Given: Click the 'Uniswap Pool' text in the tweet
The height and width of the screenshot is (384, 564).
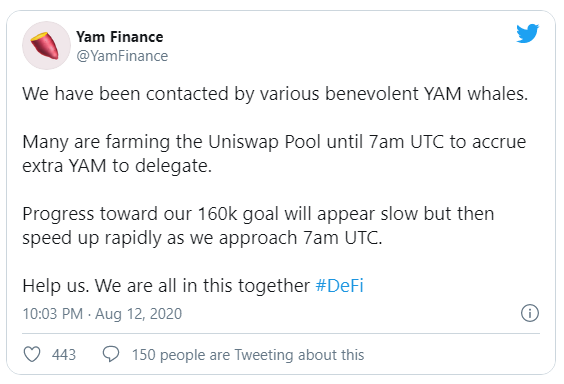Looking at the screenshot, I should pos(264,142).
